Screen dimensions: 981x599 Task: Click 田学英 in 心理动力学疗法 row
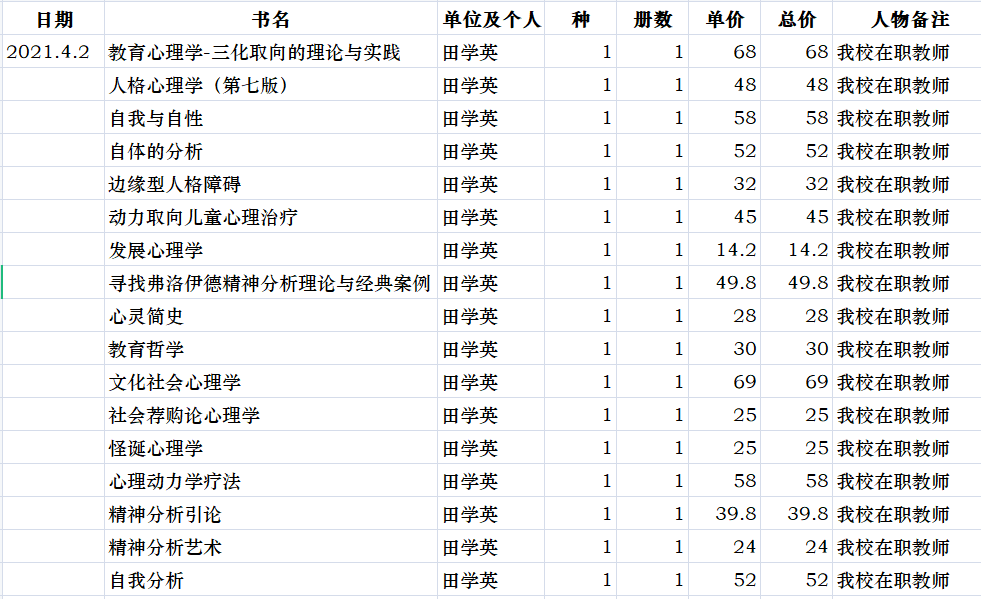click(491, 481)
